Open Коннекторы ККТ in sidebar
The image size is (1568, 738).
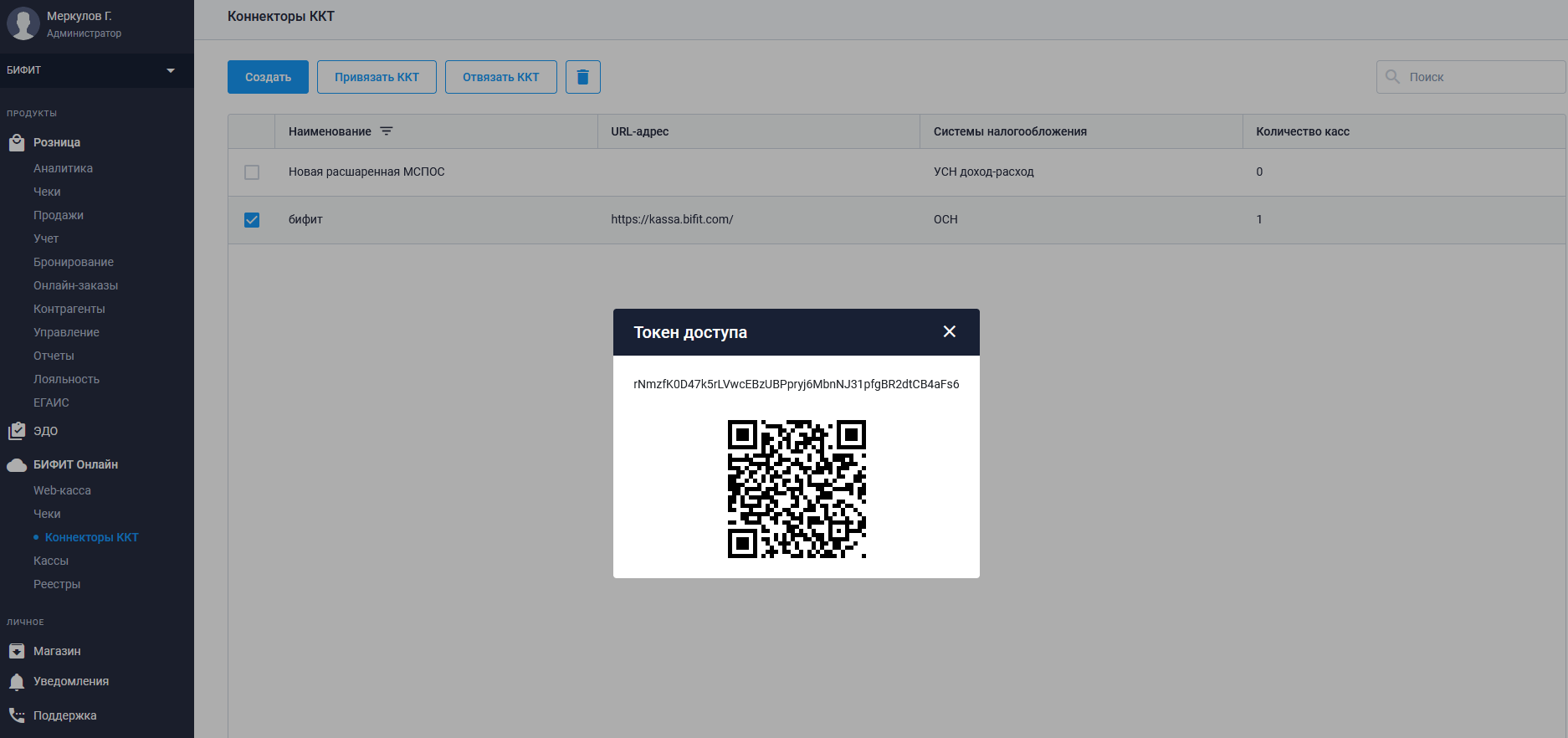92,537
